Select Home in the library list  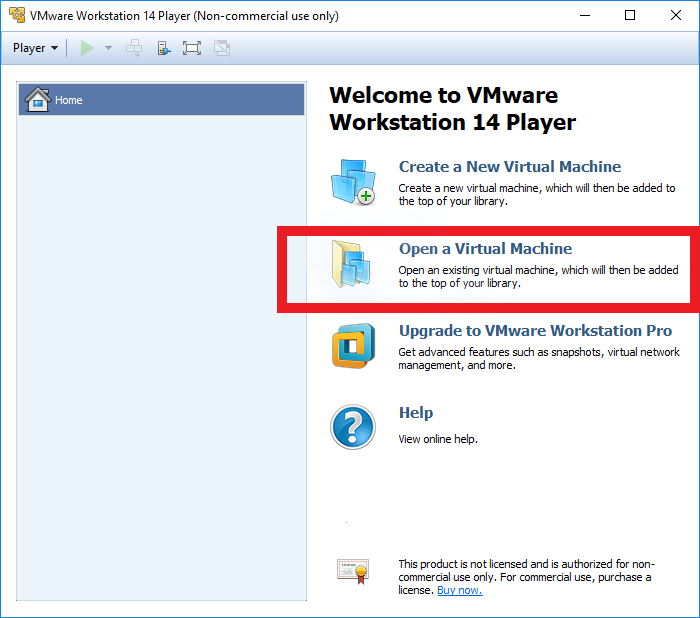[161, 100]
